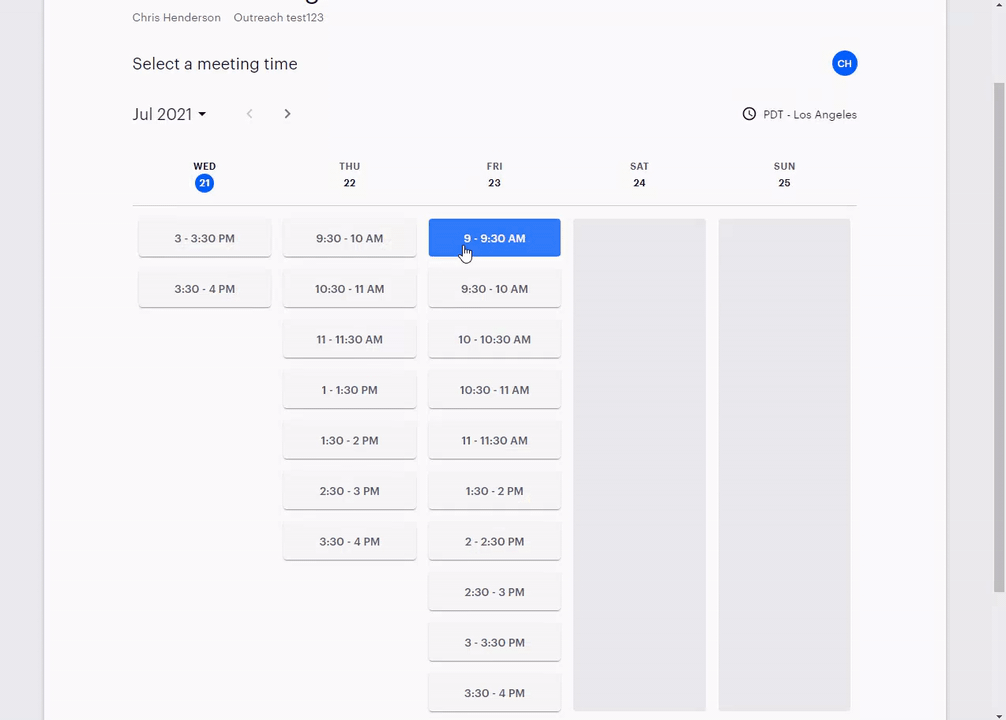Pick Friday 2 - 2:30 PM slot
The image size is (1006, 720).
pyautogui.click(x=494, y=541)
